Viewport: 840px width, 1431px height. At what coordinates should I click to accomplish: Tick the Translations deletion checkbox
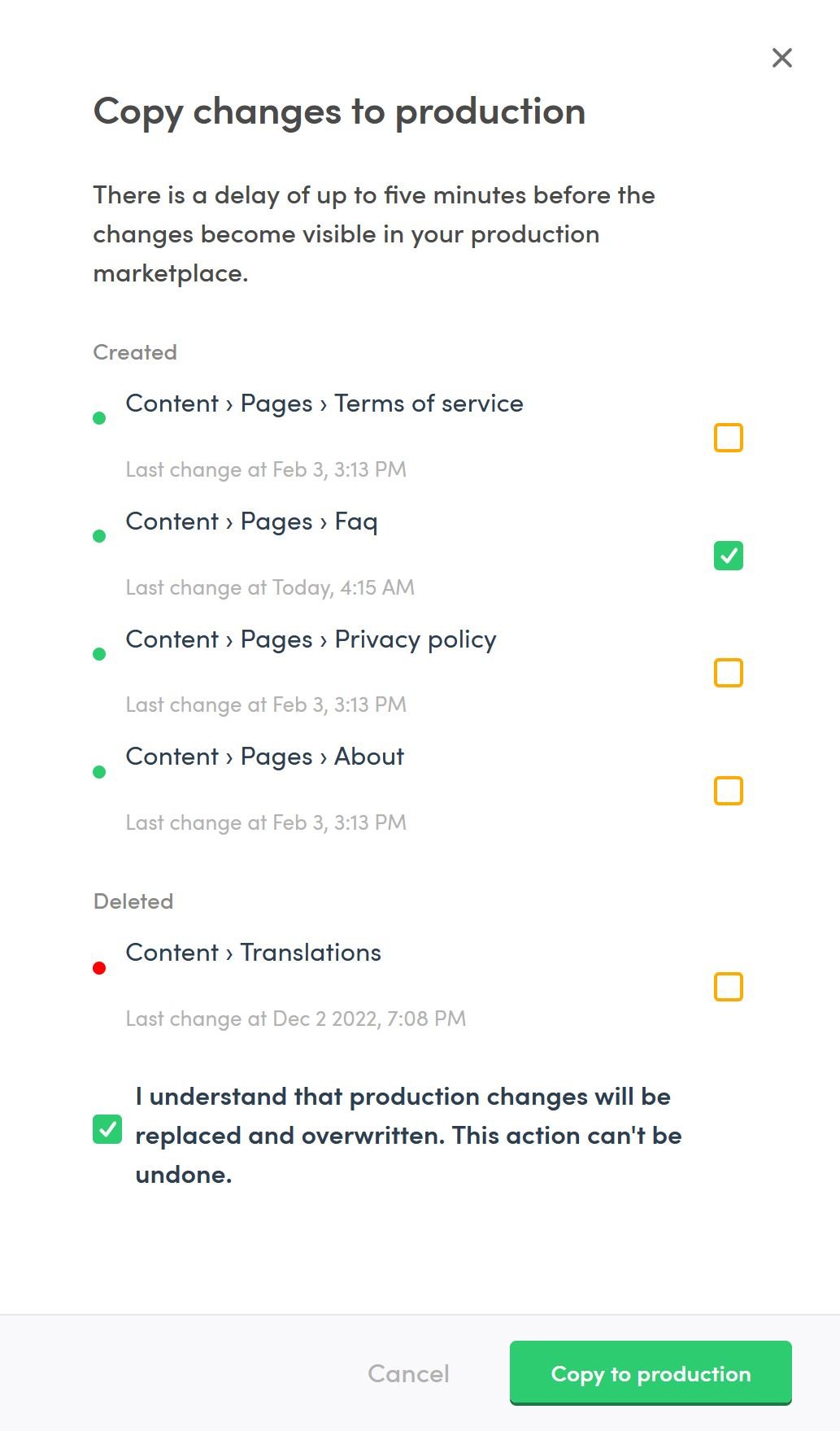[x=728, y=987]
